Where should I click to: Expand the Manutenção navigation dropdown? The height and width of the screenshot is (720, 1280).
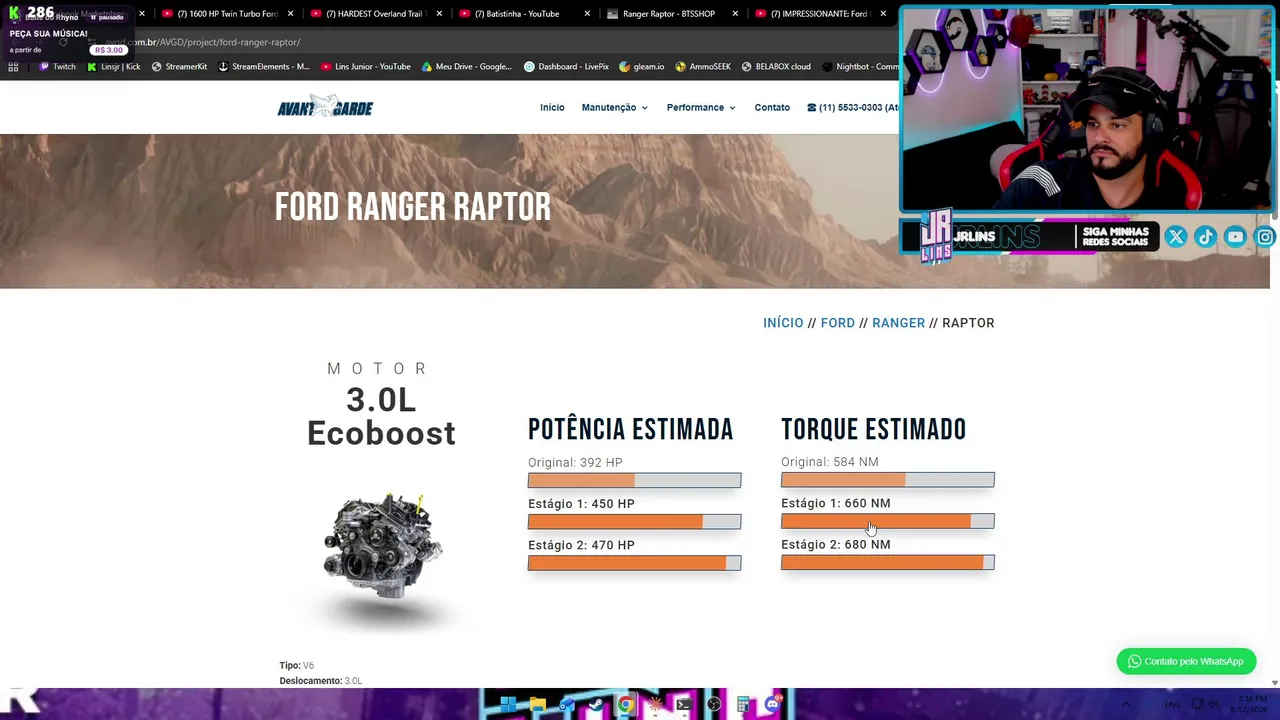point(615,107)
